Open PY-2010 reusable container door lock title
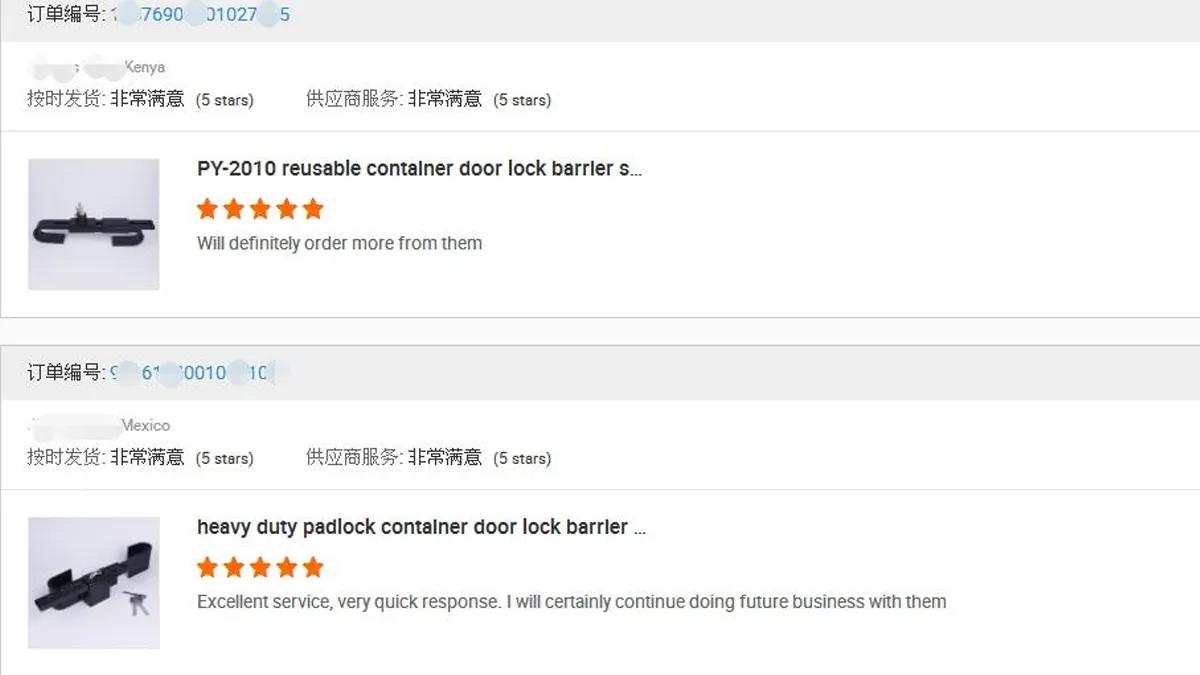 (419, 169)
